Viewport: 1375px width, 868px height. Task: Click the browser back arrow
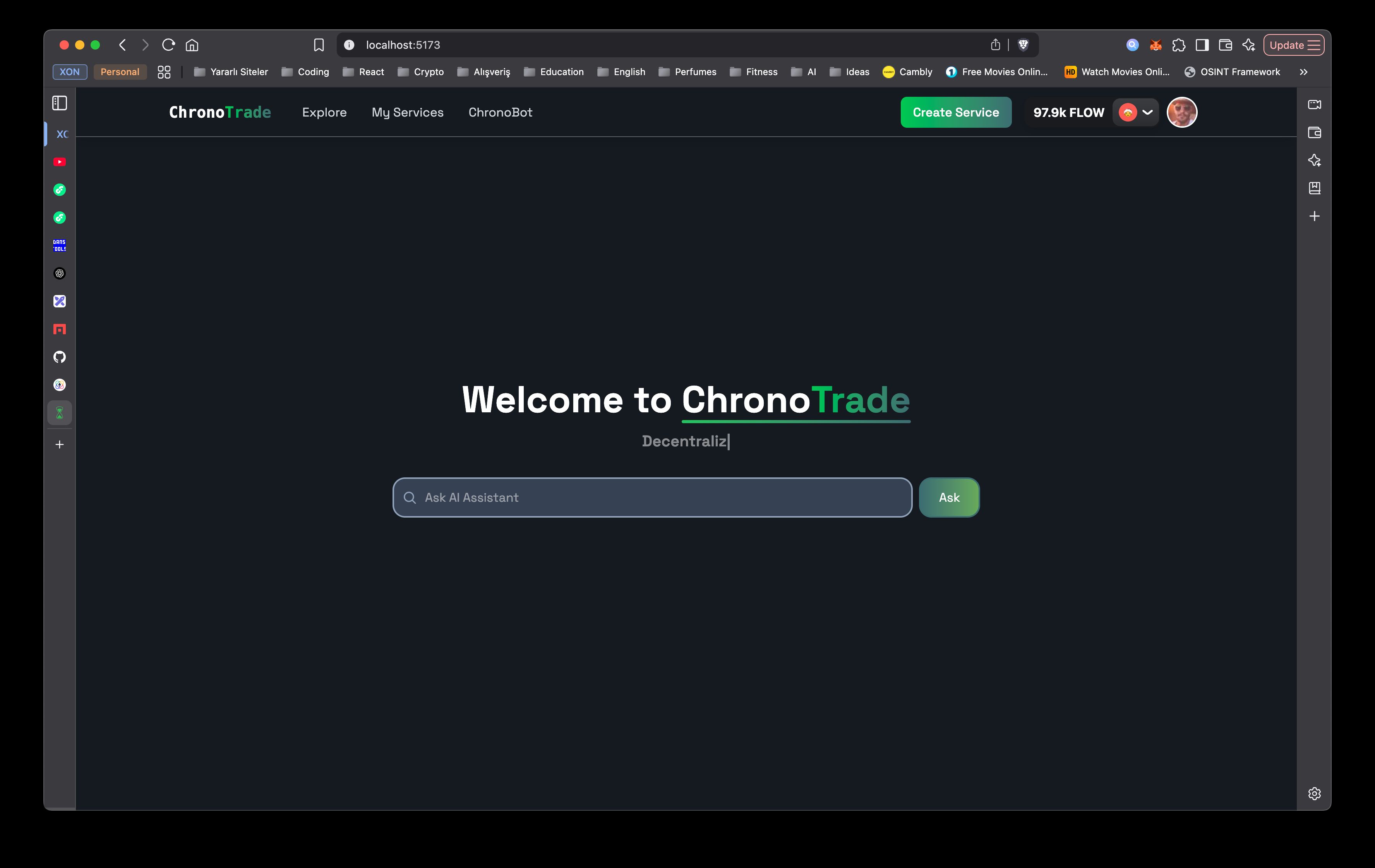[122, 45]
